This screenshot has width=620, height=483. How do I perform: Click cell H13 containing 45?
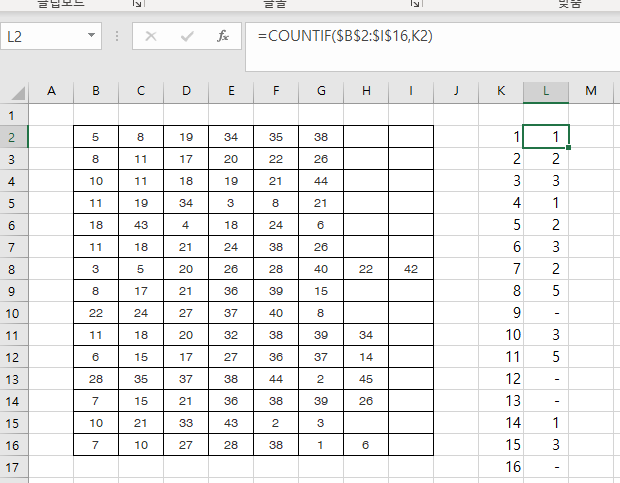click(x=366, y=379)
